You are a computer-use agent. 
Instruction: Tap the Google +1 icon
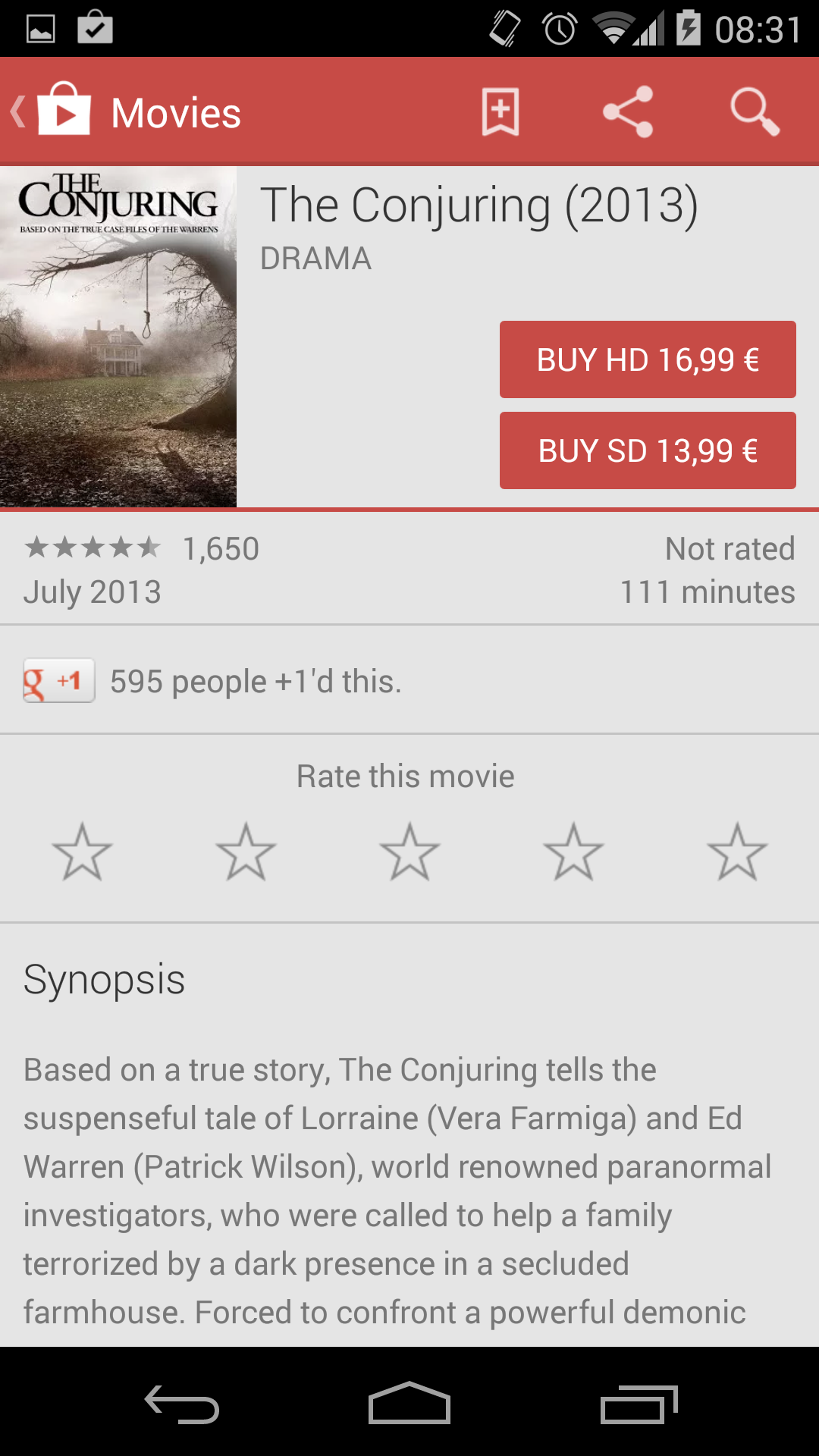pyautogui.click(x=59, y=680)
